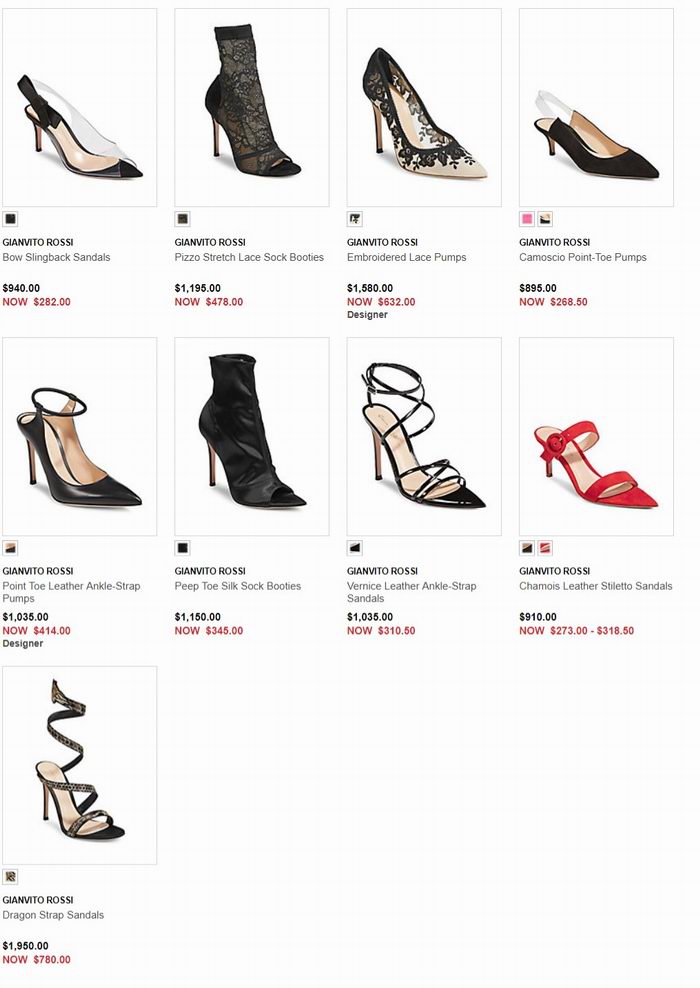Select black swatch under Bow Slingback Sandals

point(10,219)
